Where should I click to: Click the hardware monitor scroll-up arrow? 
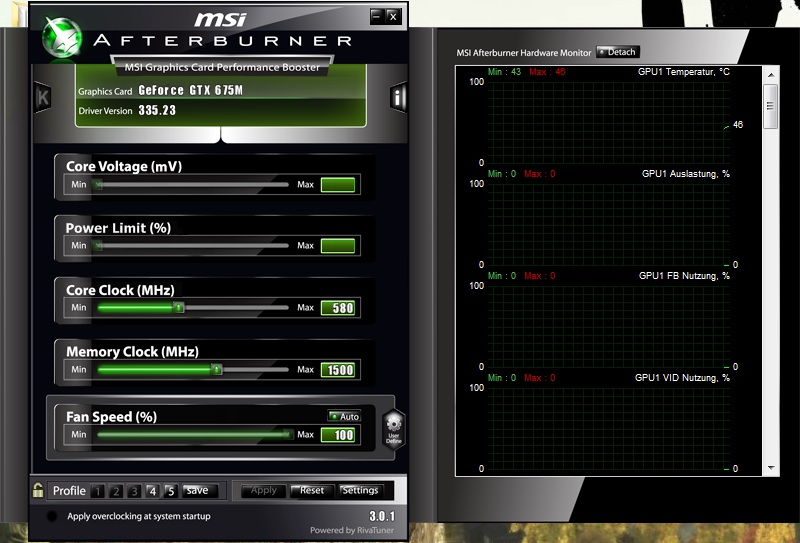tap(771, 75)
